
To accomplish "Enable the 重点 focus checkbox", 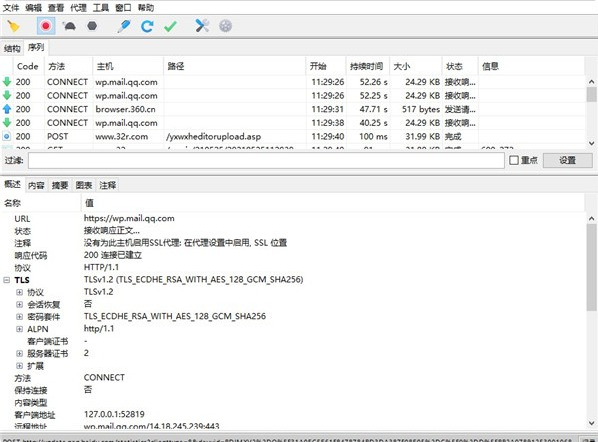I will tap(514, 160).
